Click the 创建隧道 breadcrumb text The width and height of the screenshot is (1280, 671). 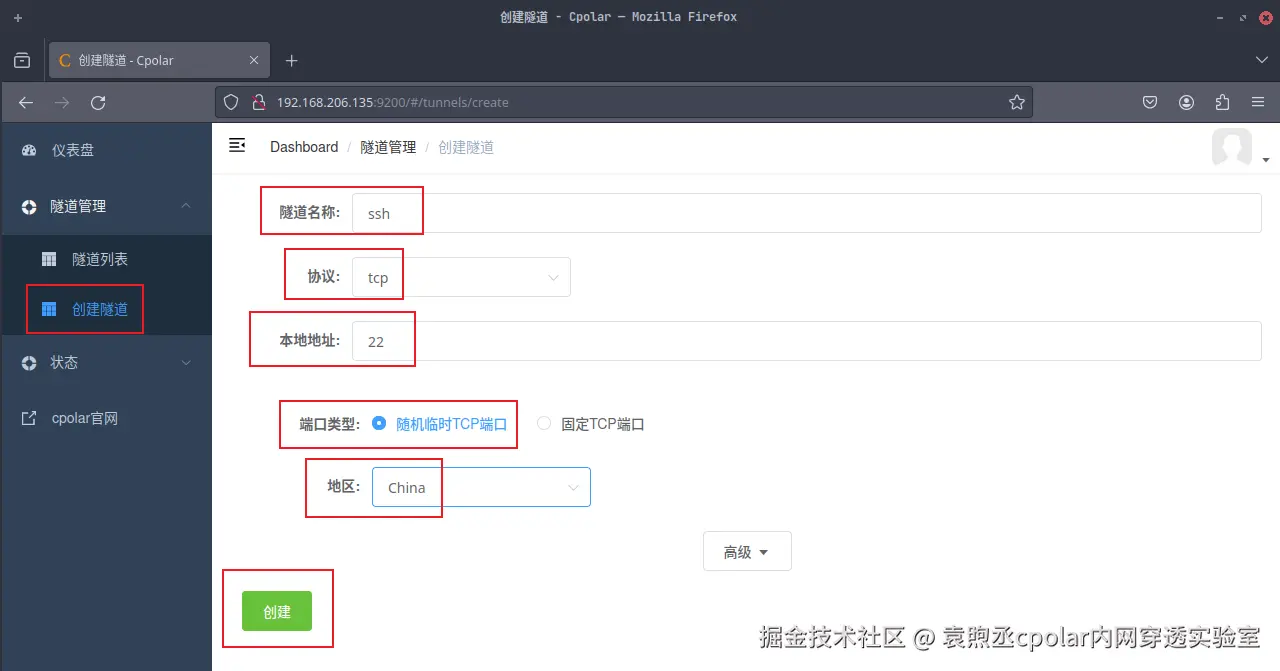(x=466, y=147)
